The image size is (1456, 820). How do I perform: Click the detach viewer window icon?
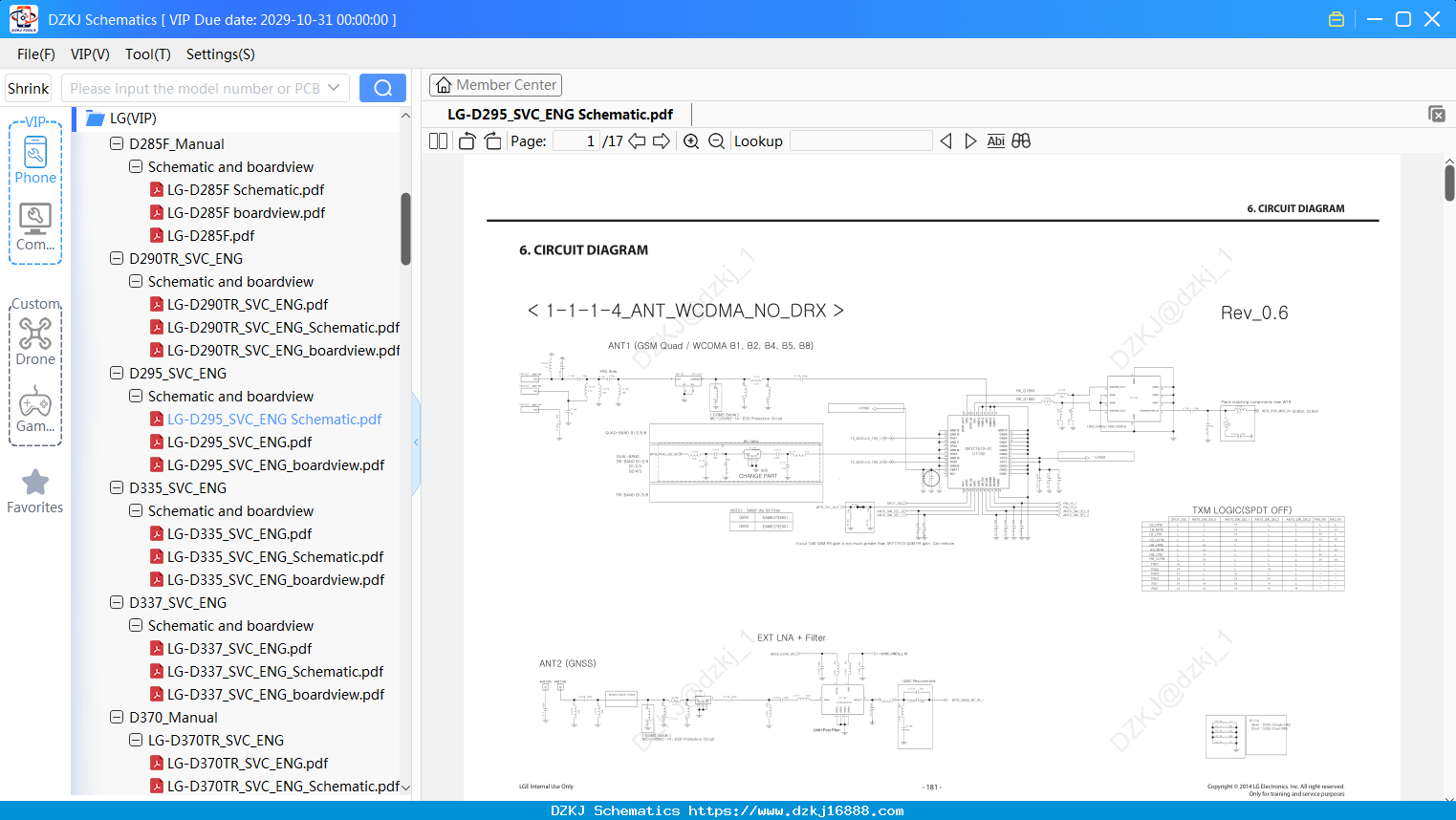click(1437, 114)
